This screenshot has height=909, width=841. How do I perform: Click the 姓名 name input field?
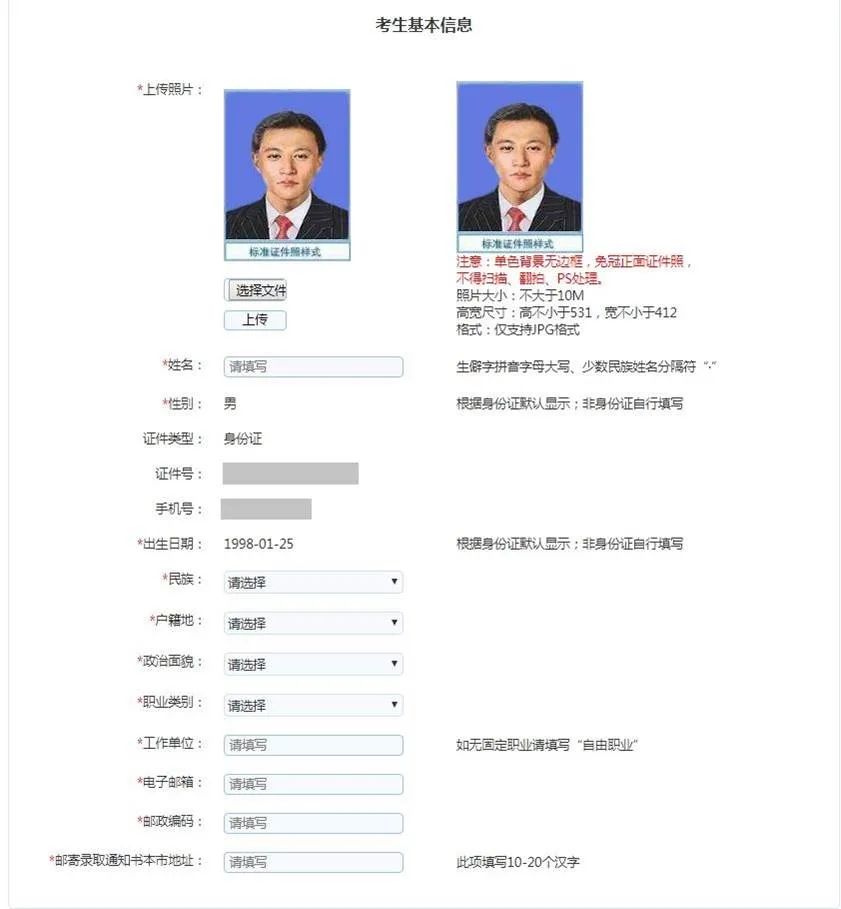(x=313, y=366)
